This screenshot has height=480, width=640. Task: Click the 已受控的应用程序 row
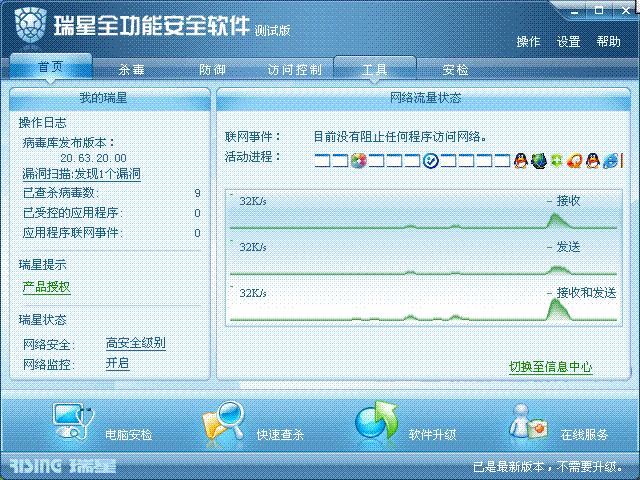[x=111, y=213]
